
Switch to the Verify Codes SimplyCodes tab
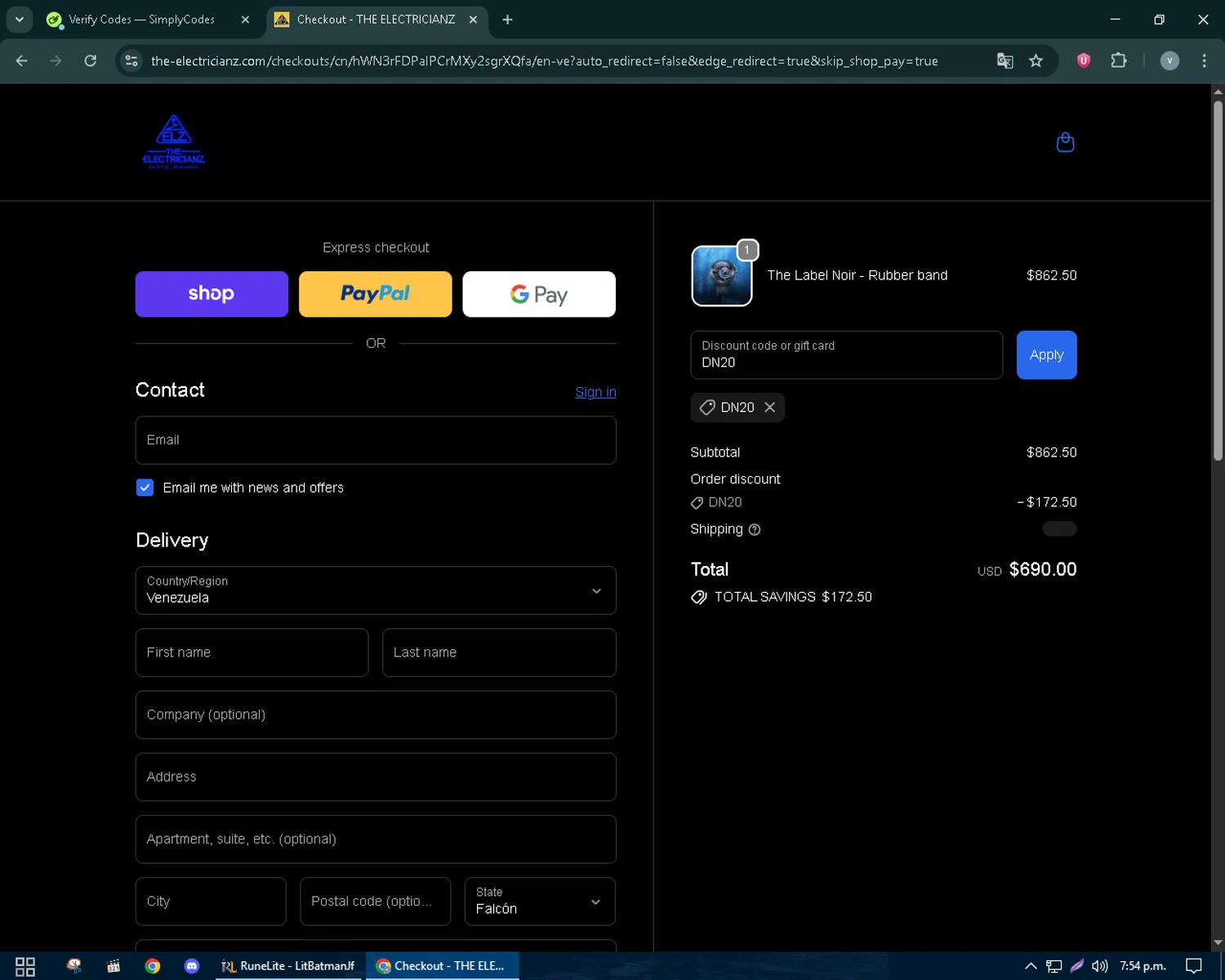tap(141, 20)
